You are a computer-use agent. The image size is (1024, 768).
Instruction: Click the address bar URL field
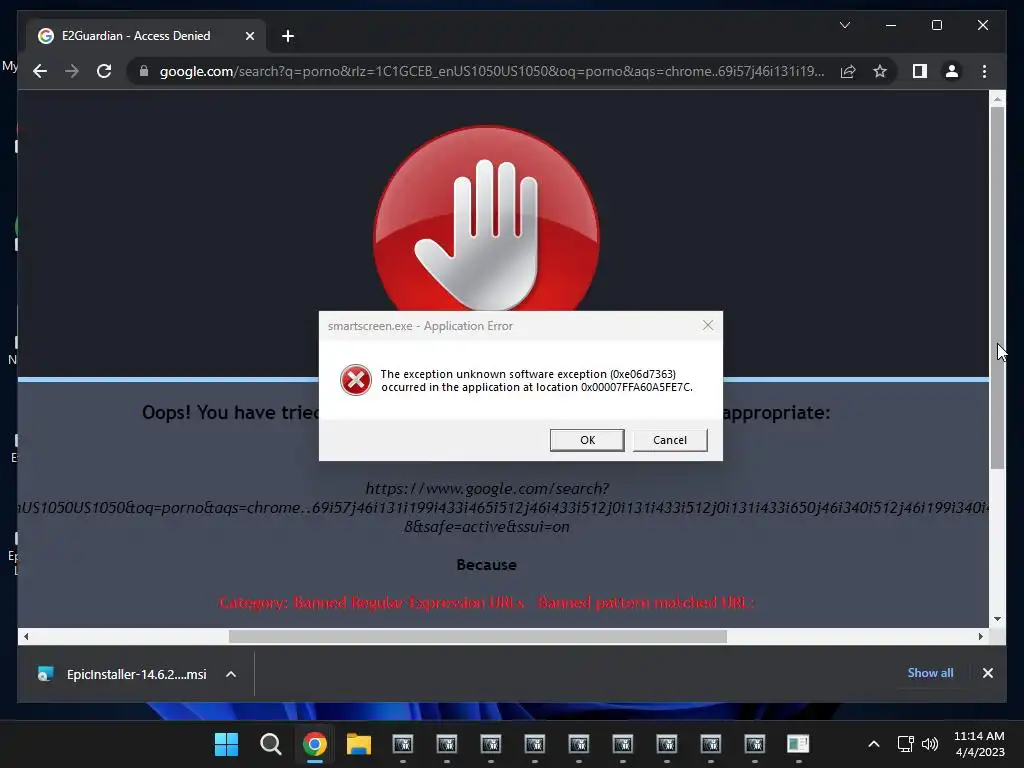[x=492, y=71]
